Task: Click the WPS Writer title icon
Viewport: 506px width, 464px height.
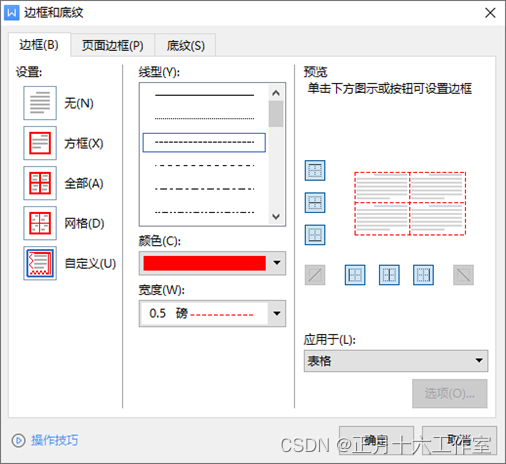Action: 11,13
